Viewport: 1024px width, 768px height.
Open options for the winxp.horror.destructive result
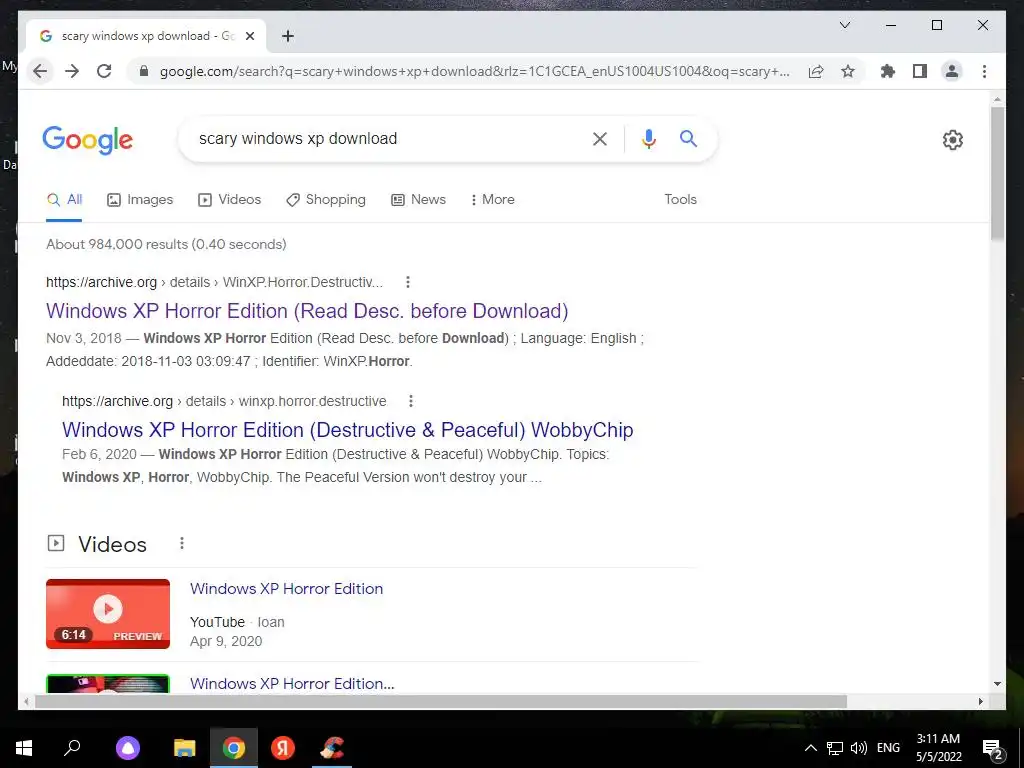point(411,401)
